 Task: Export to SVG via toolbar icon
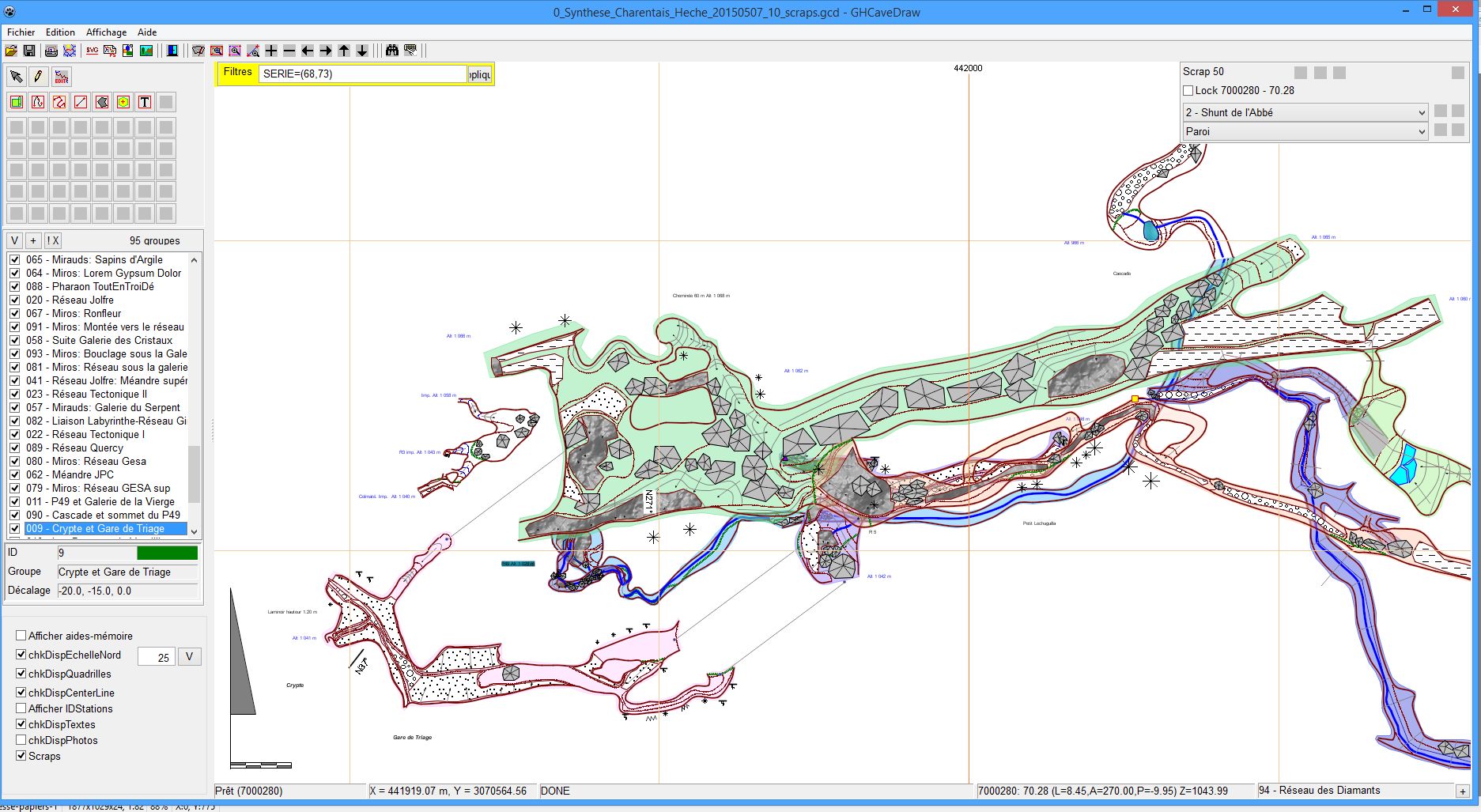click(92, 51)
